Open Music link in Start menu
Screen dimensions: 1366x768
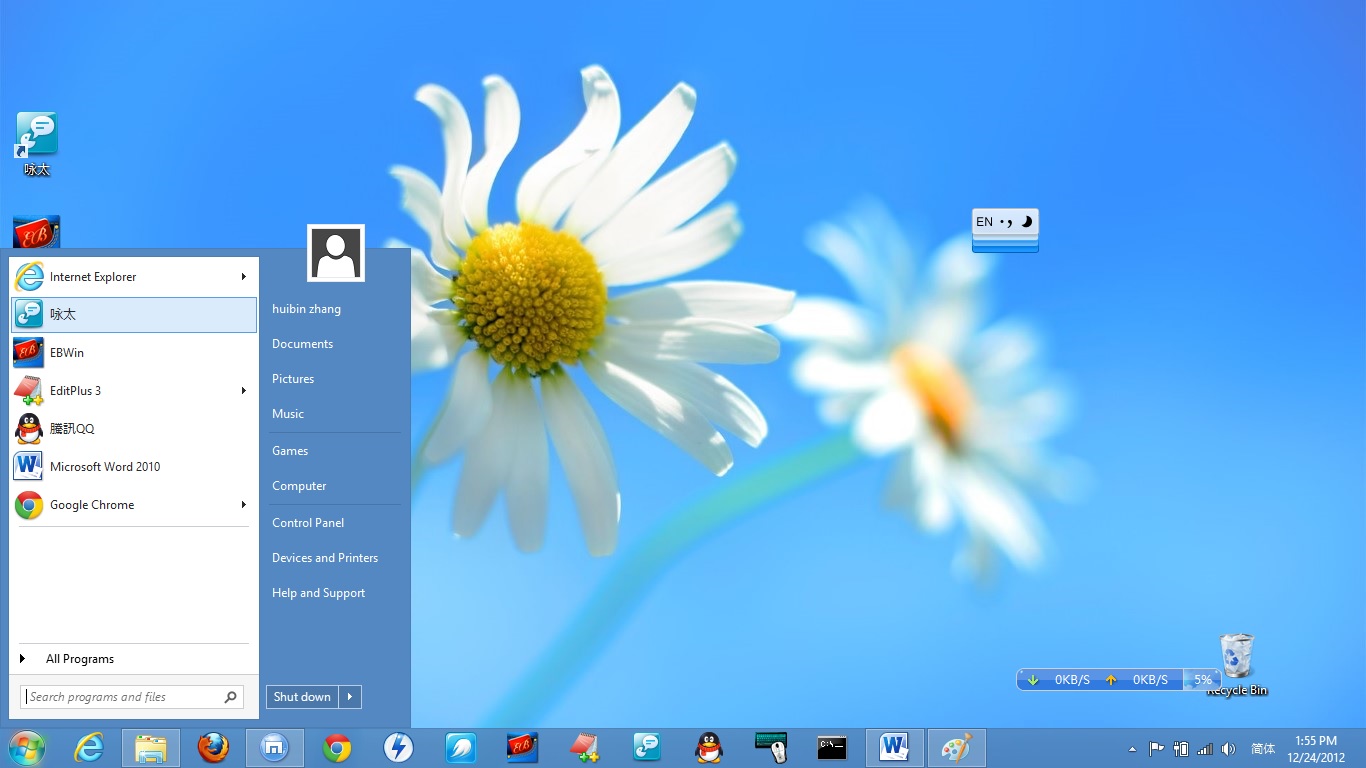(288, 414)
